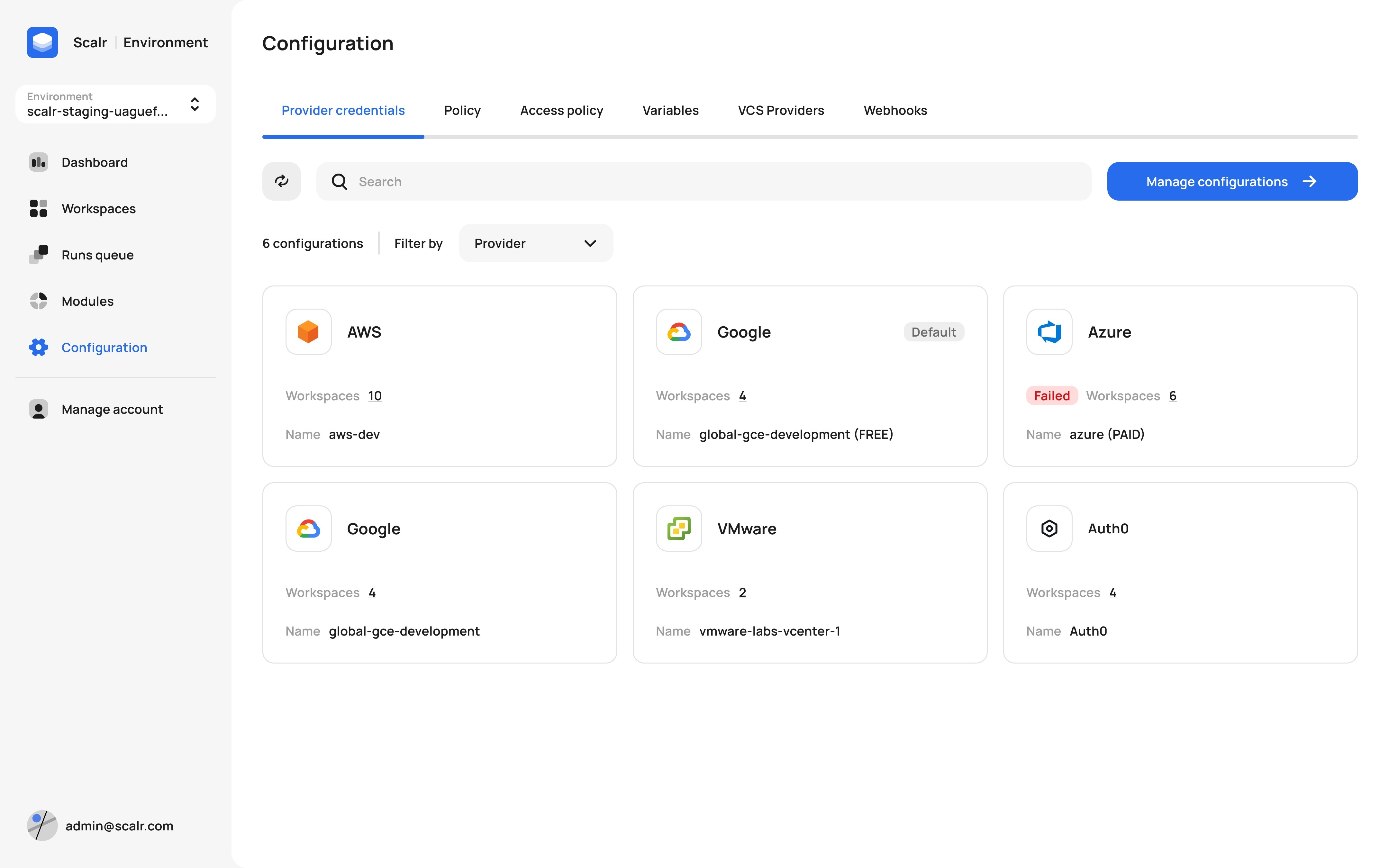Click the refresh icon beside the search bar
The width and height of the screenshot is (1389, 868).
281,181
